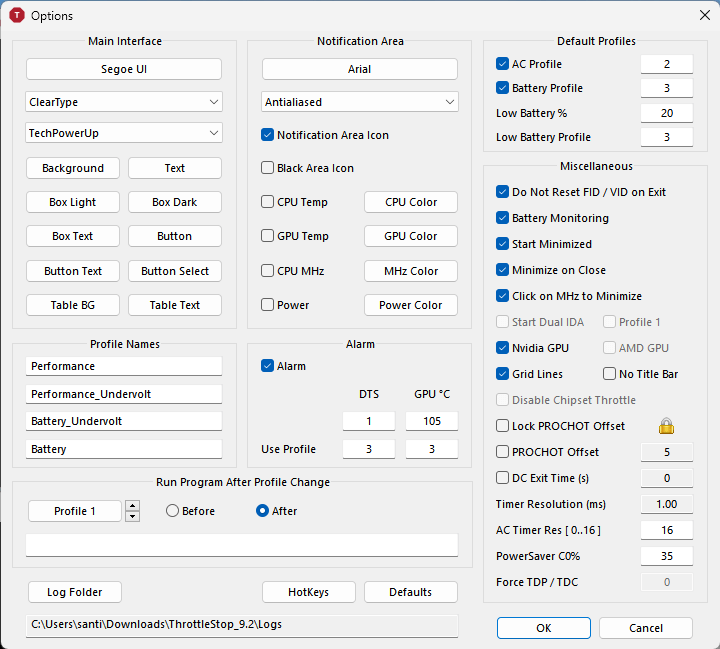
Task: Click the Table BG button
Action: [73, 305]
